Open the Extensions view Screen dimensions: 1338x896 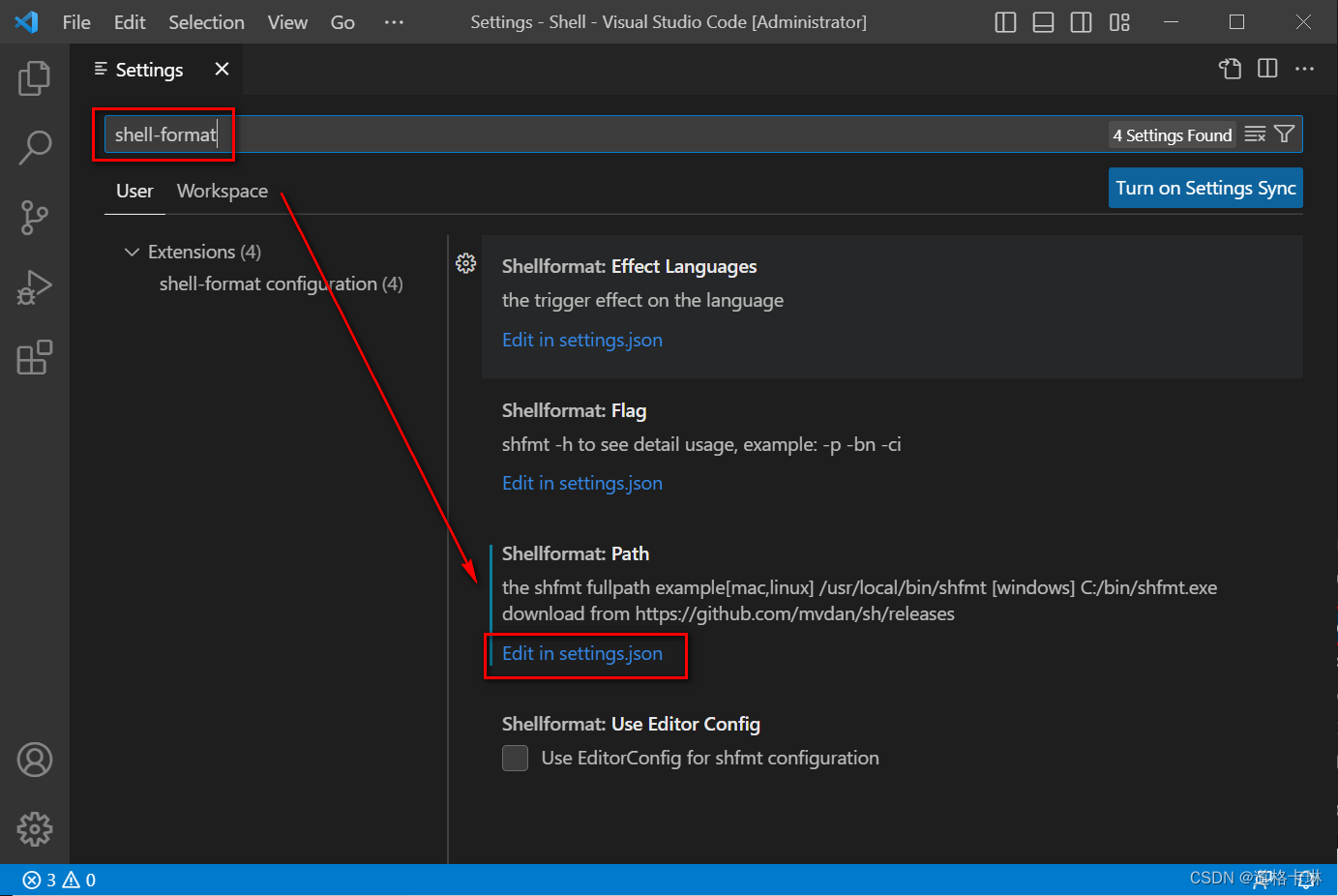pos(35,357)
